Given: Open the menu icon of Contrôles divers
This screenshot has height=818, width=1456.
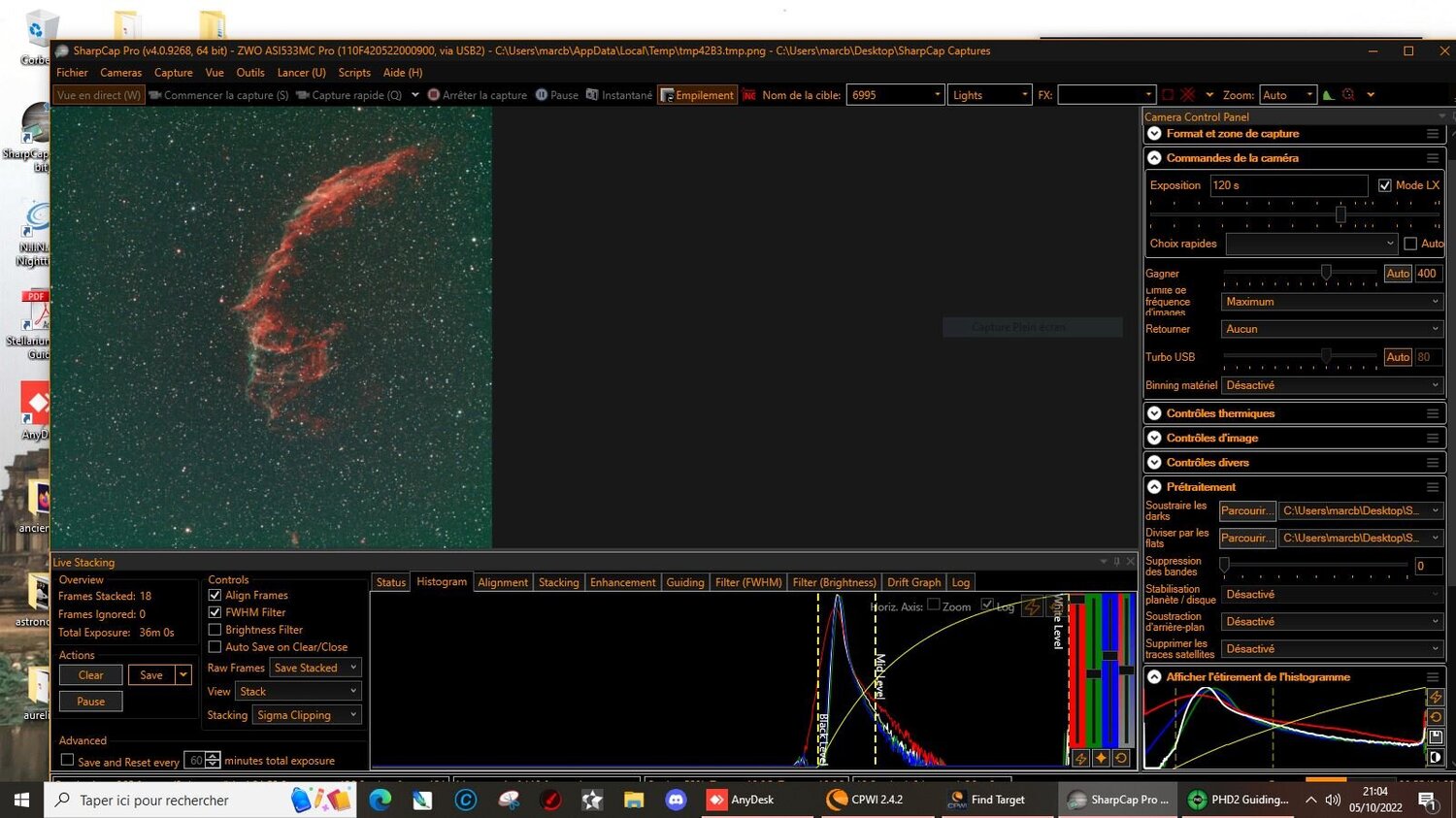Looking at the screenshot, I should [1433, 463].
